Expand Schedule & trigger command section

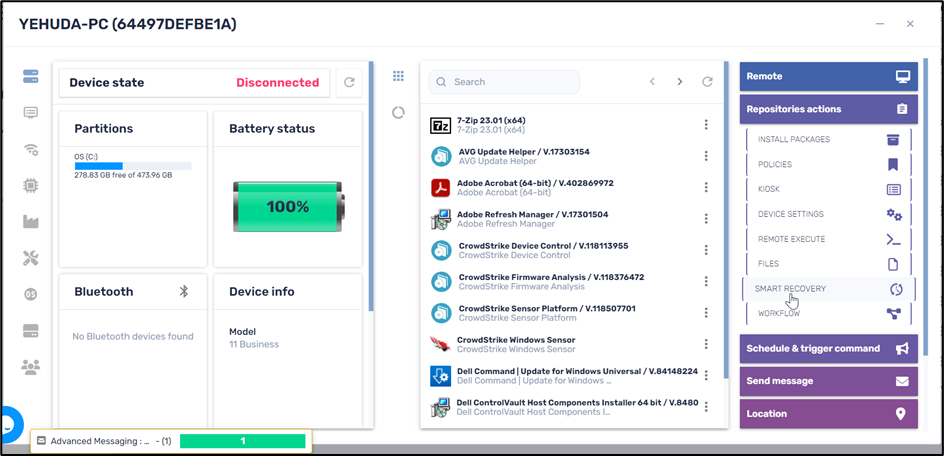(x=828, y=348)
